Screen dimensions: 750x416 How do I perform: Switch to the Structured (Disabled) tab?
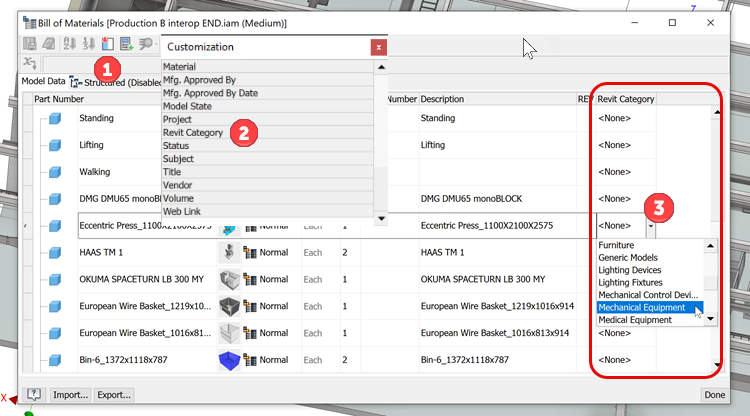pos(115,82)
